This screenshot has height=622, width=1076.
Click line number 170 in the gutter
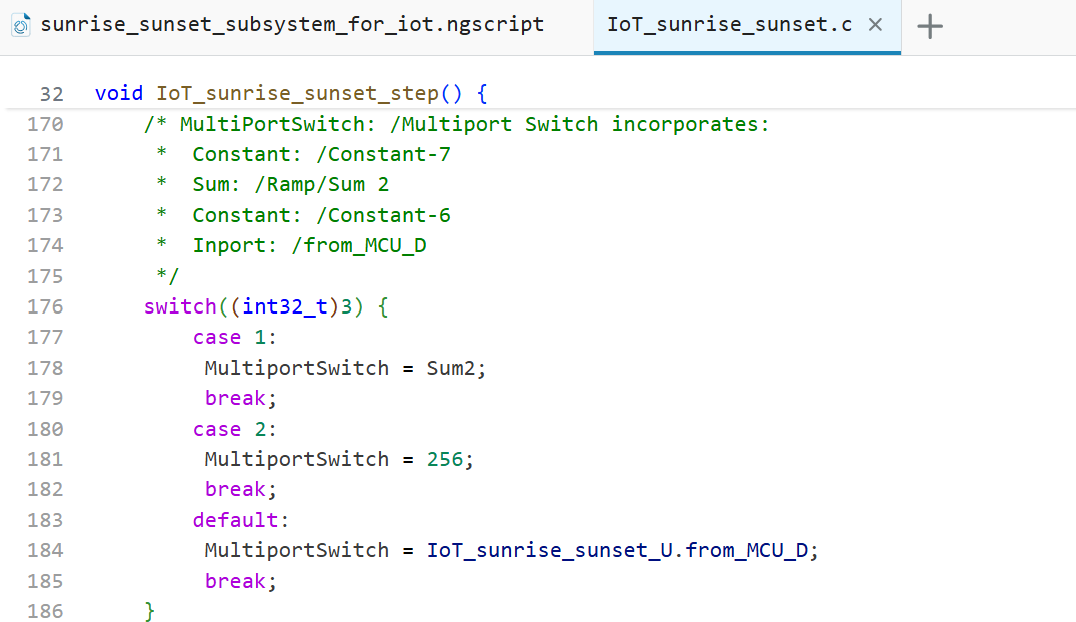(46, 124)
